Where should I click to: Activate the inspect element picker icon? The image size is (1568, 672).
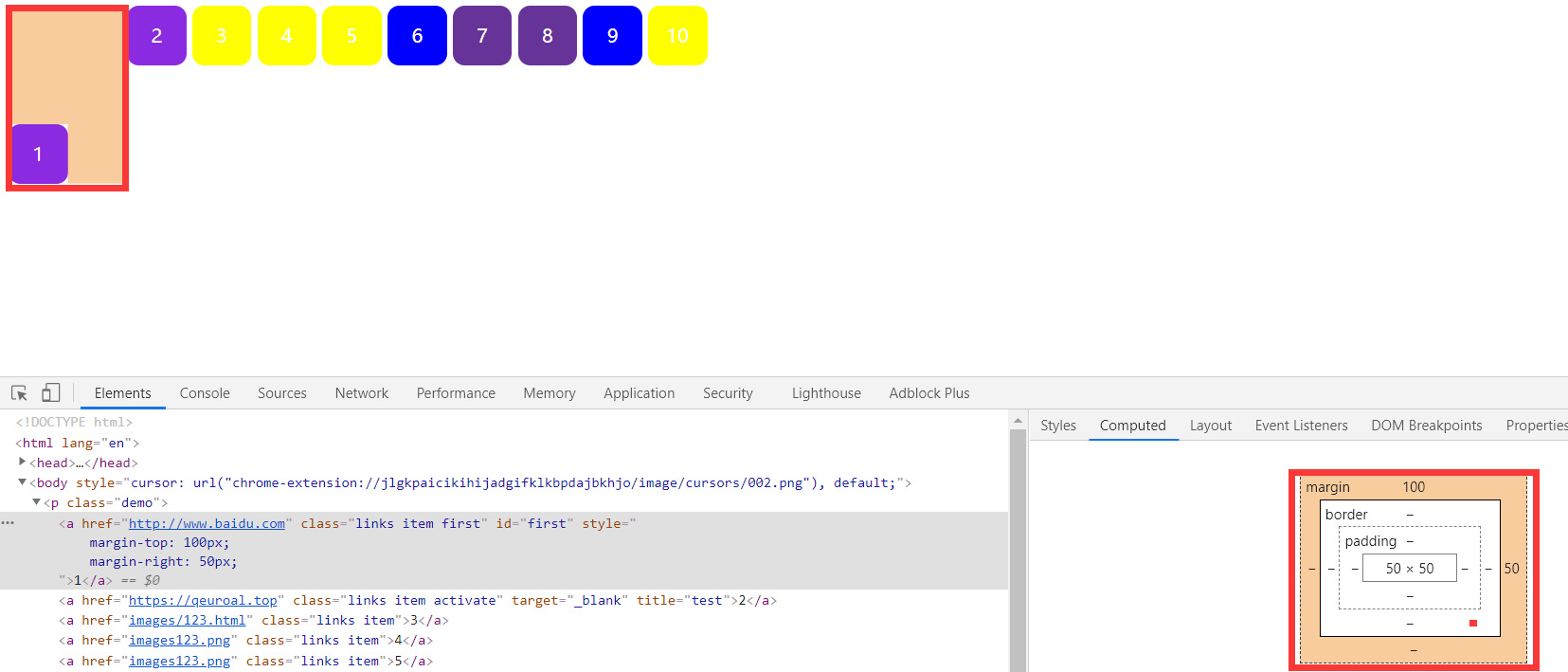coord(19,392)
